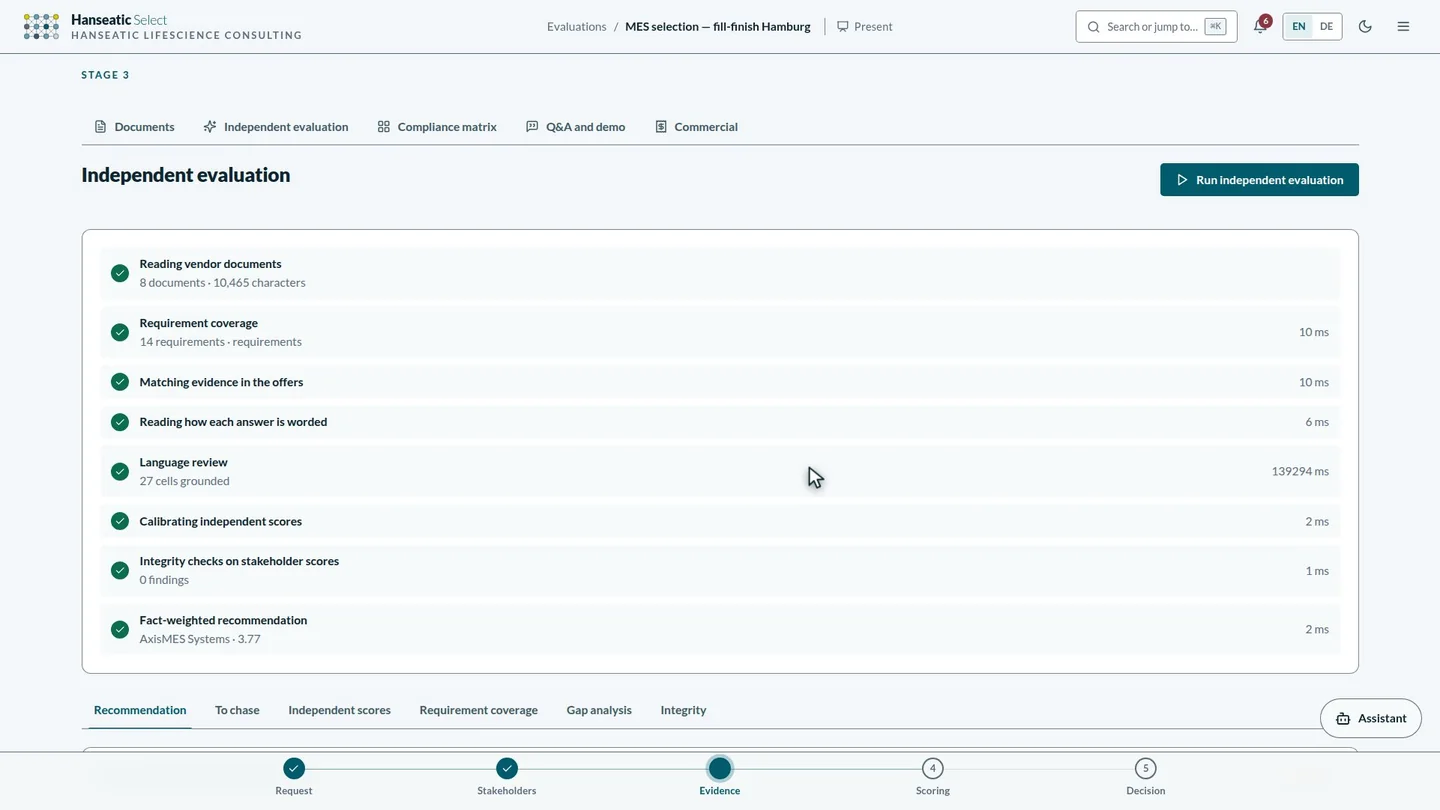Click the 27 cells grounded text
Image resolution: width=1440 pixels, height=810 pixels.
(x=185, y=481)
